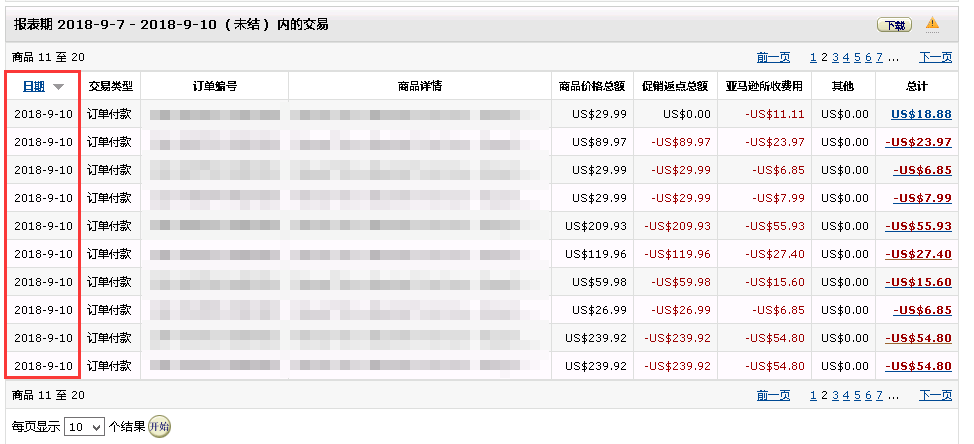Open page 6 in pagination below the table
The width and height of the screenshot is (974, 444).
click(868, 395)
